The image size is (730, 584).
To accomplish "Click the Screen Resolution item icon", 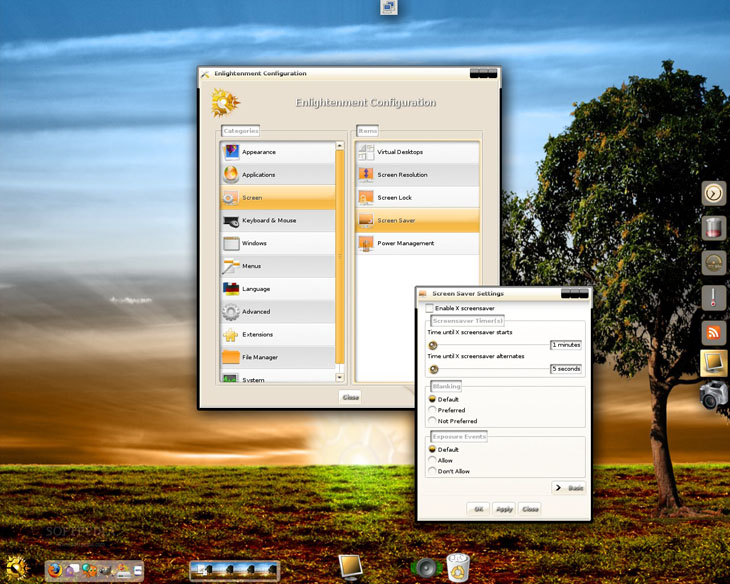I will pos(366,175).
